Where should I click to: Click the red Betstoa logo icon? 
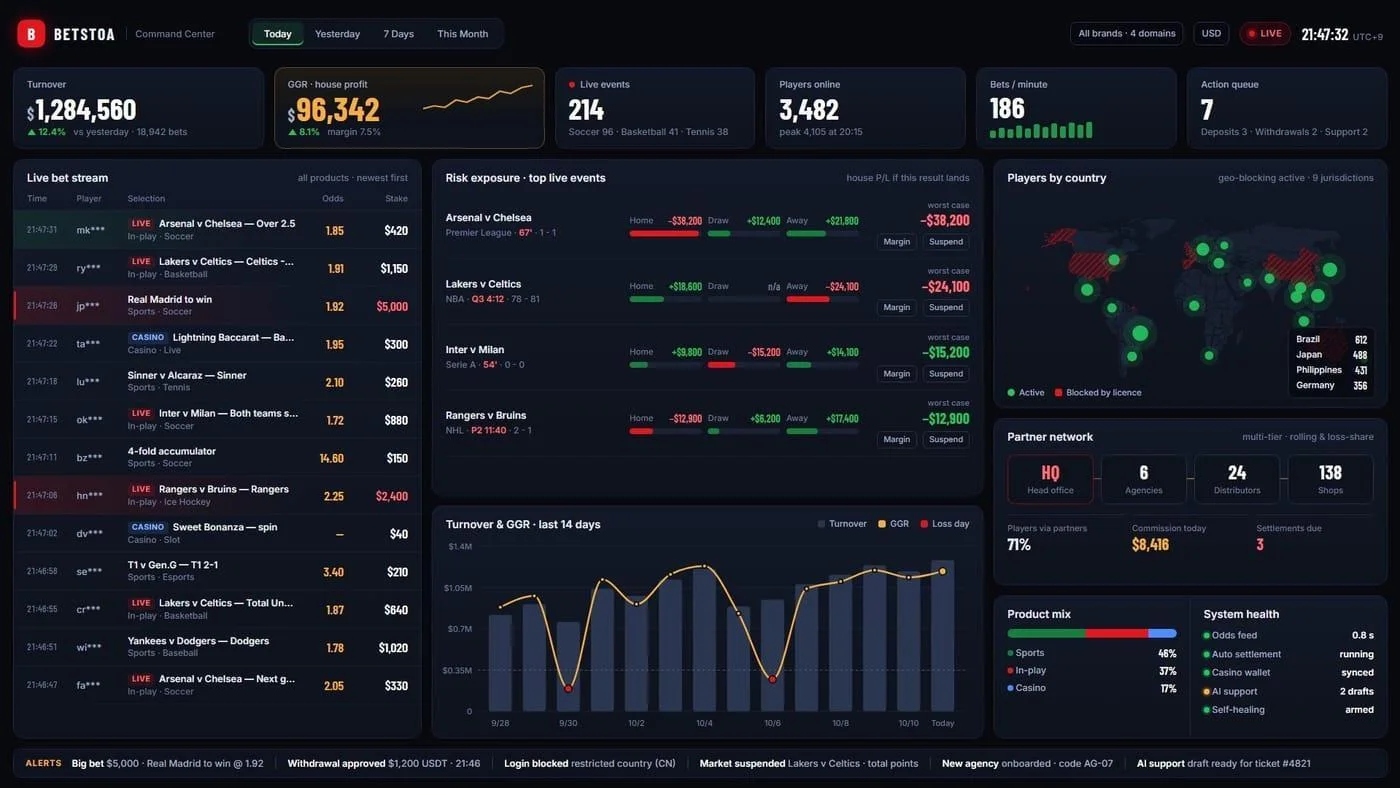pos(31,34)
